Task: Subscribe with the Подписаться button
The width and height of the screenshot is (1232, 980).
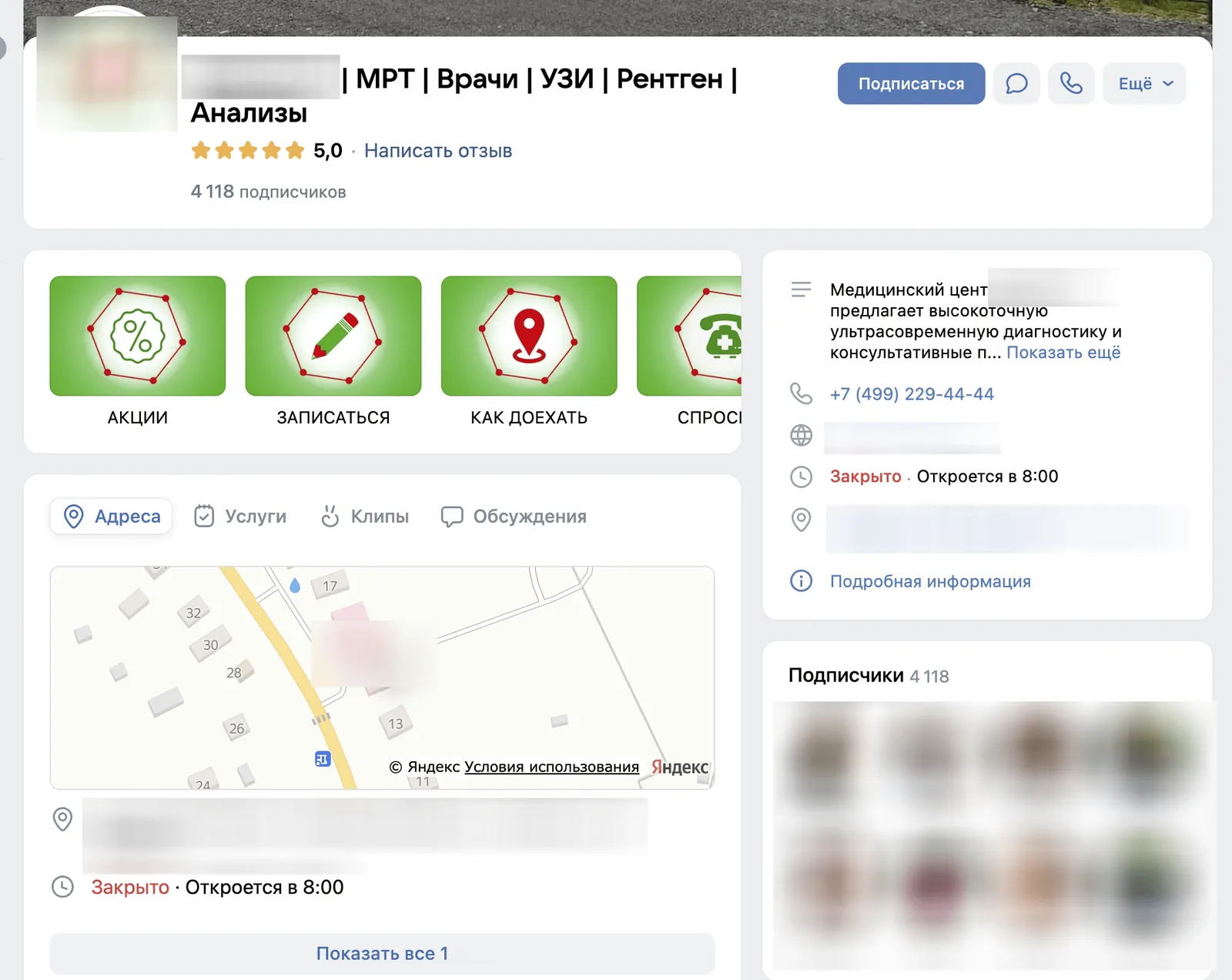Action: click(911, 83)
